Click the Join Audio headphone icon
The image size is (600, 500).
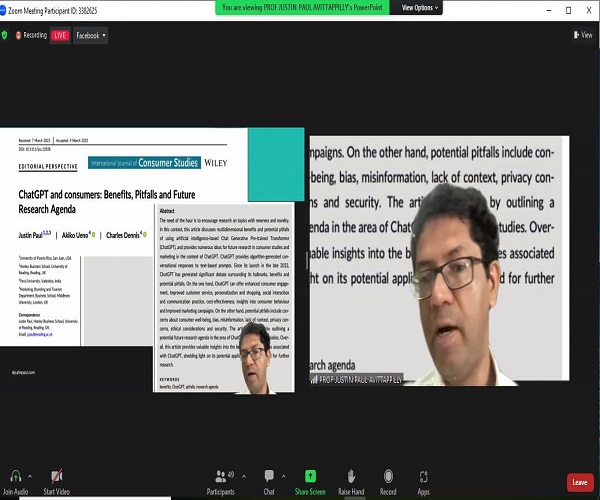tap(15, 477)
